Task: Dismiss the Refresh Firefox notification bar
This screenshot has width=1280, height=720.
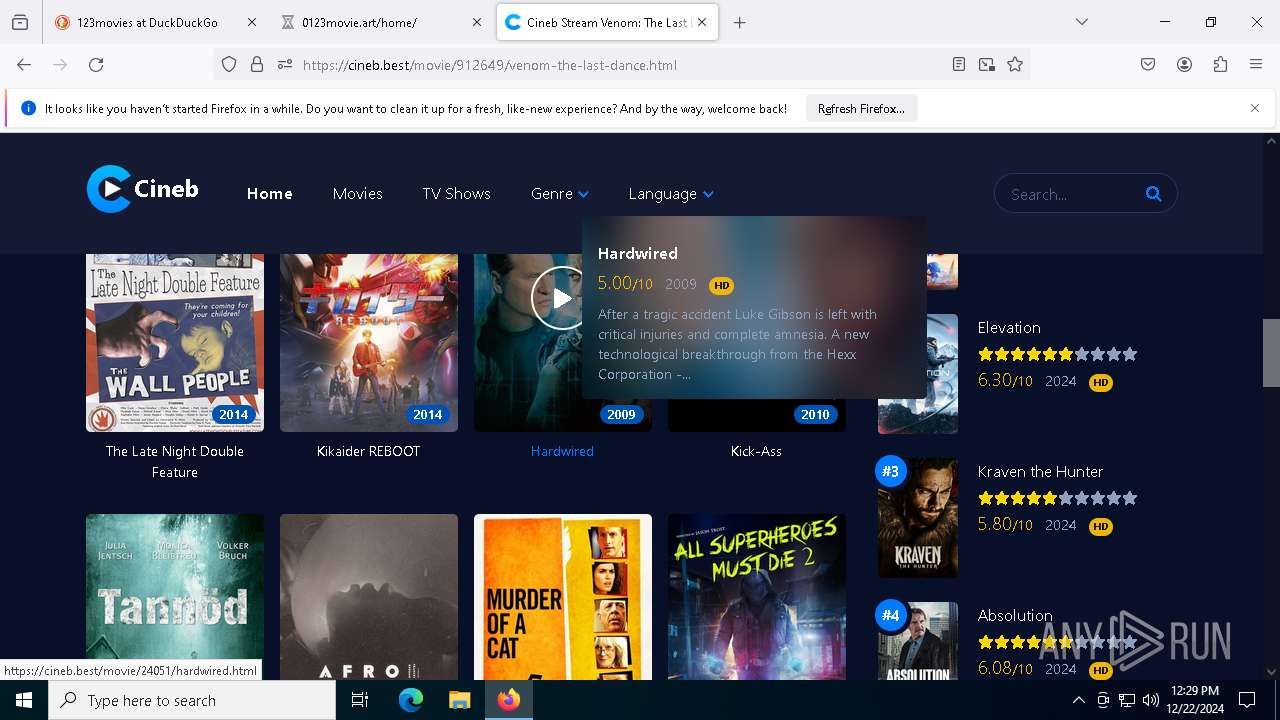Action: (x=1255, y=108)
